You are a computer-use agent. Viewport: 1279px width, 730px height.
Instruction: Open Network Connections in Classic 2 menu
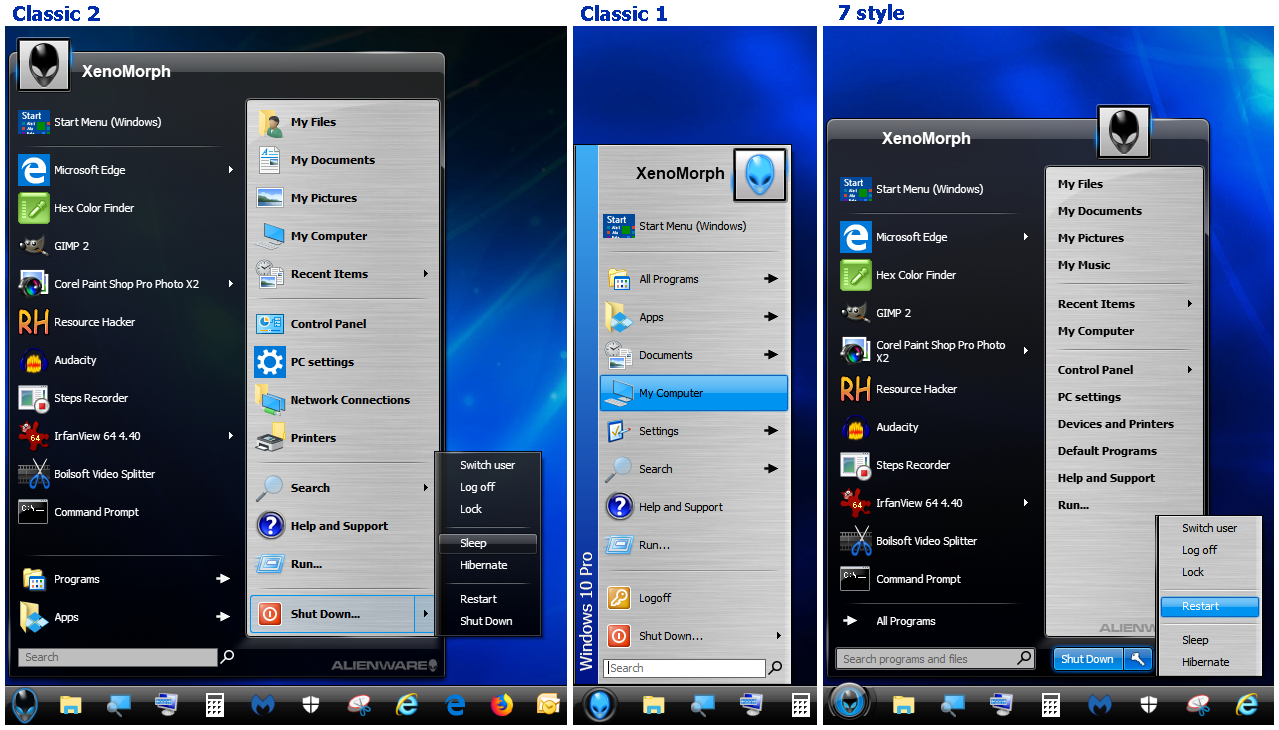349,400
